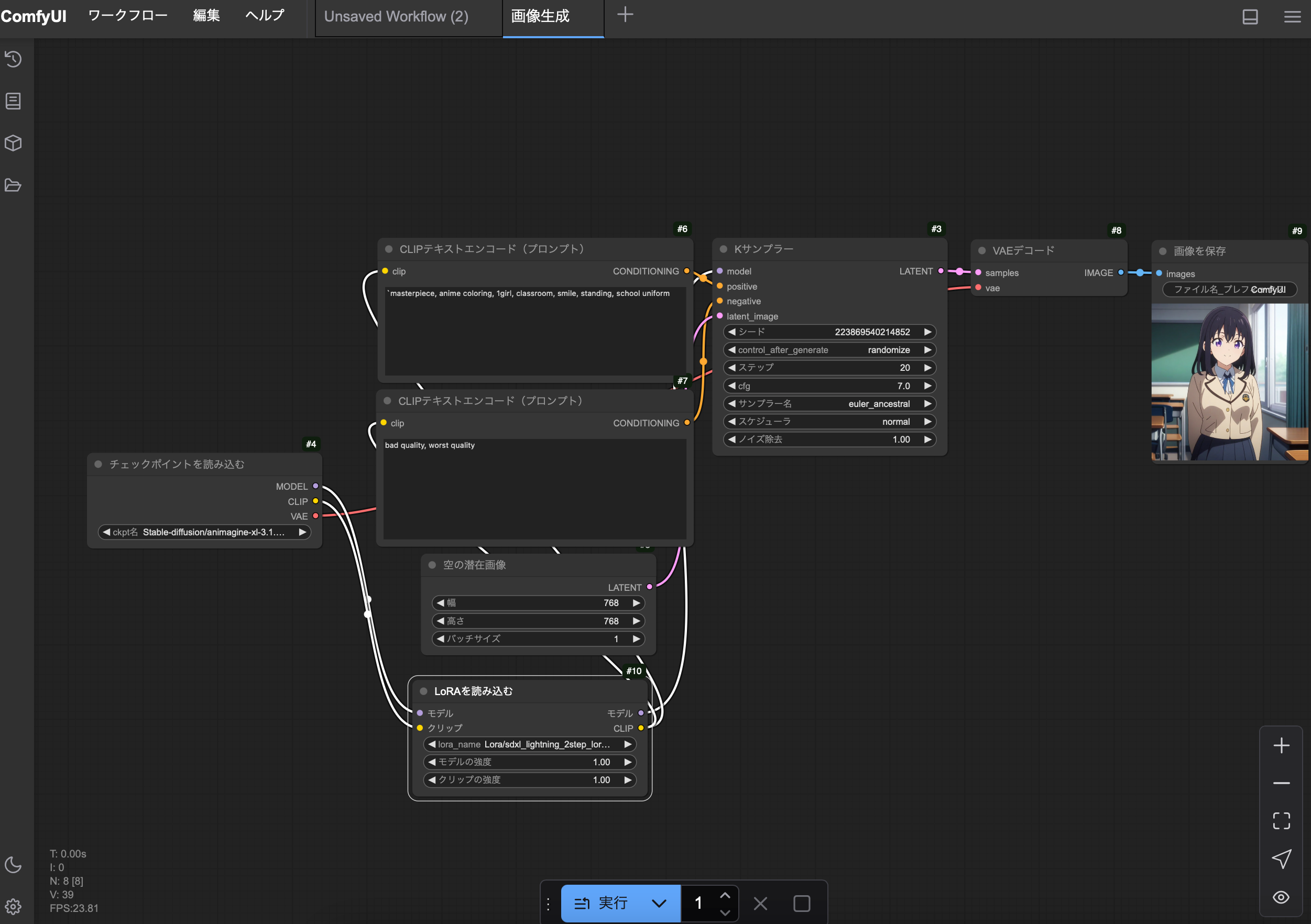This screenshot has height=924, width=1311.
Task: Toggle bottom panel icon in top bar
Action: tap(1250, 17)
